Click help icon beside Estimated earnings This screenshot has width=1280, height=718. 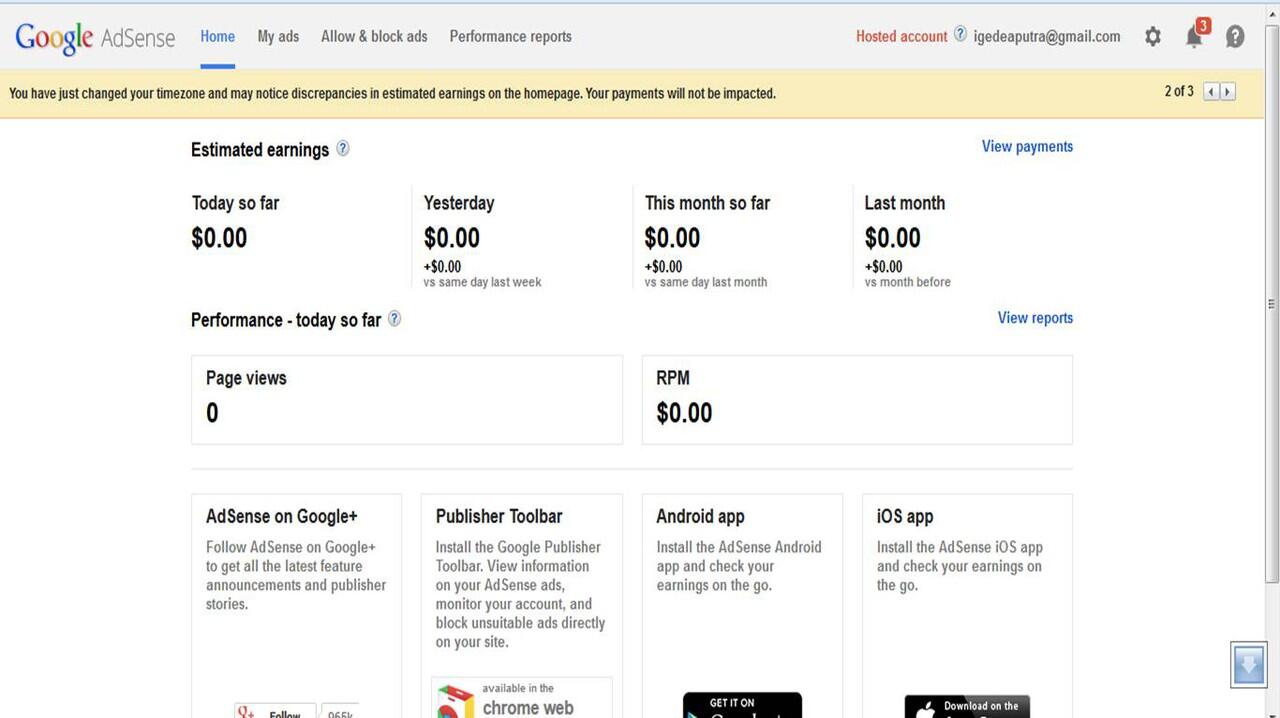click(x=343, y=148)
